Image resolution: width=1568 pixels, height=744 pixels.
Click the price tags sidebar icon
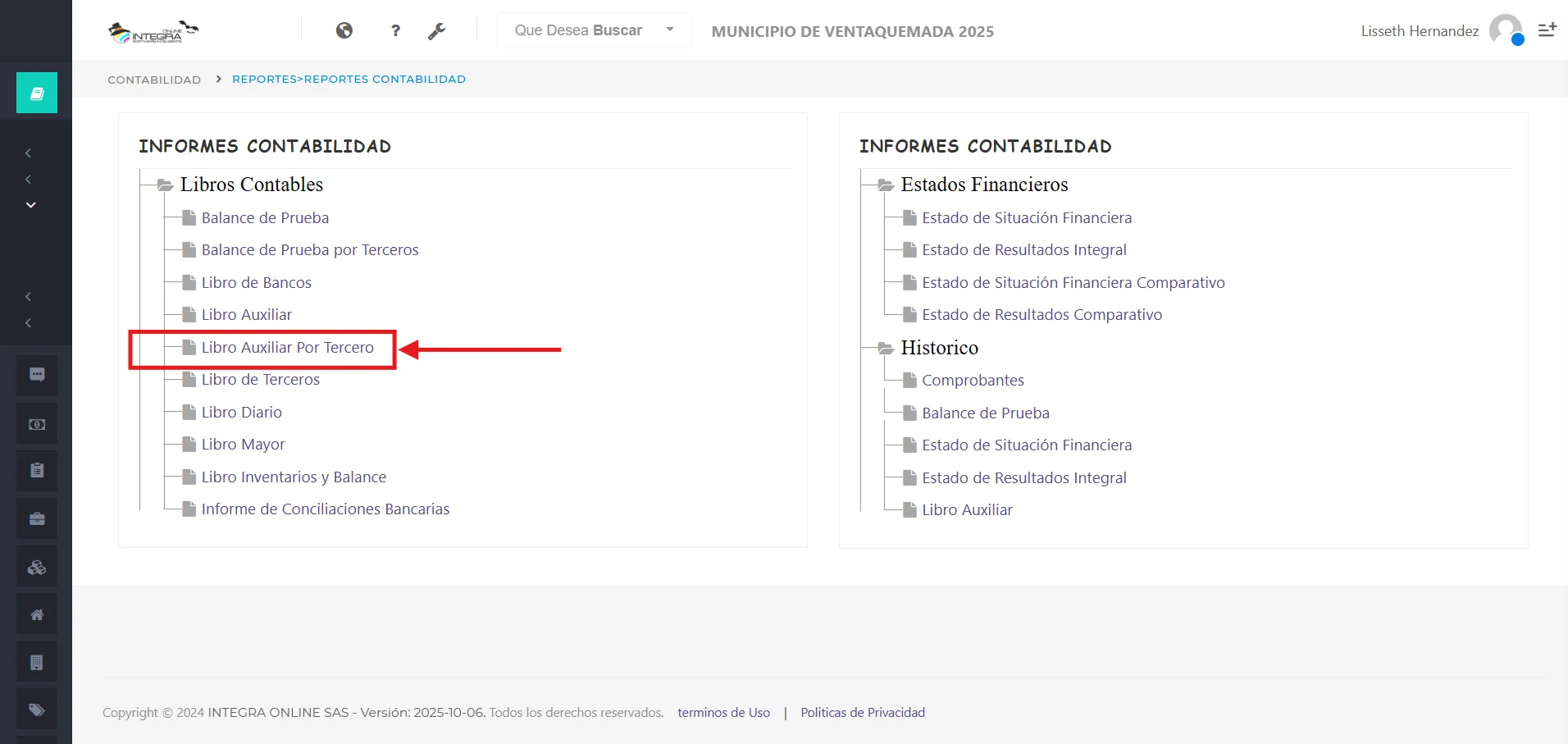[37, 710]
